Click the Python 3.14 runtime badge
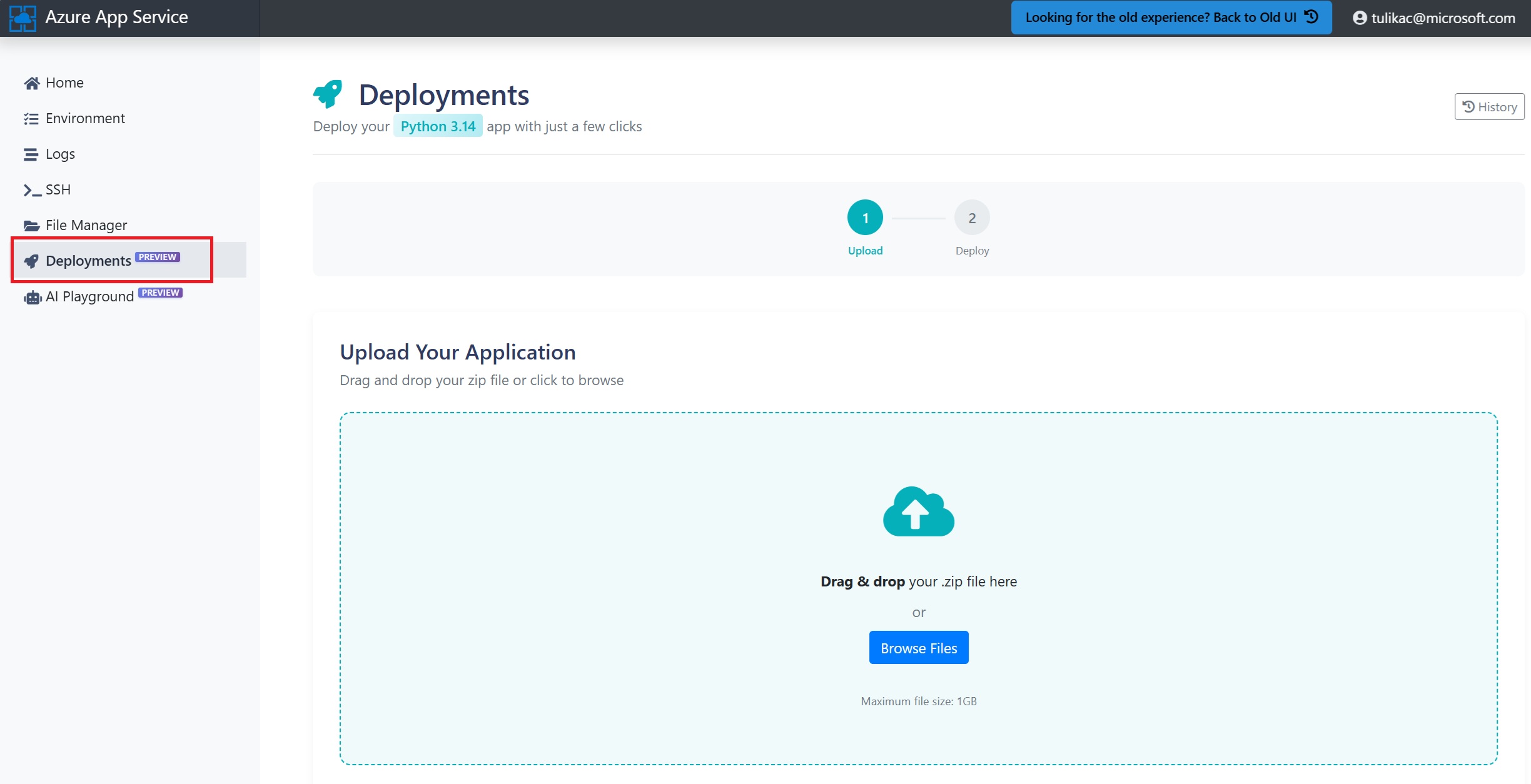 438,126
